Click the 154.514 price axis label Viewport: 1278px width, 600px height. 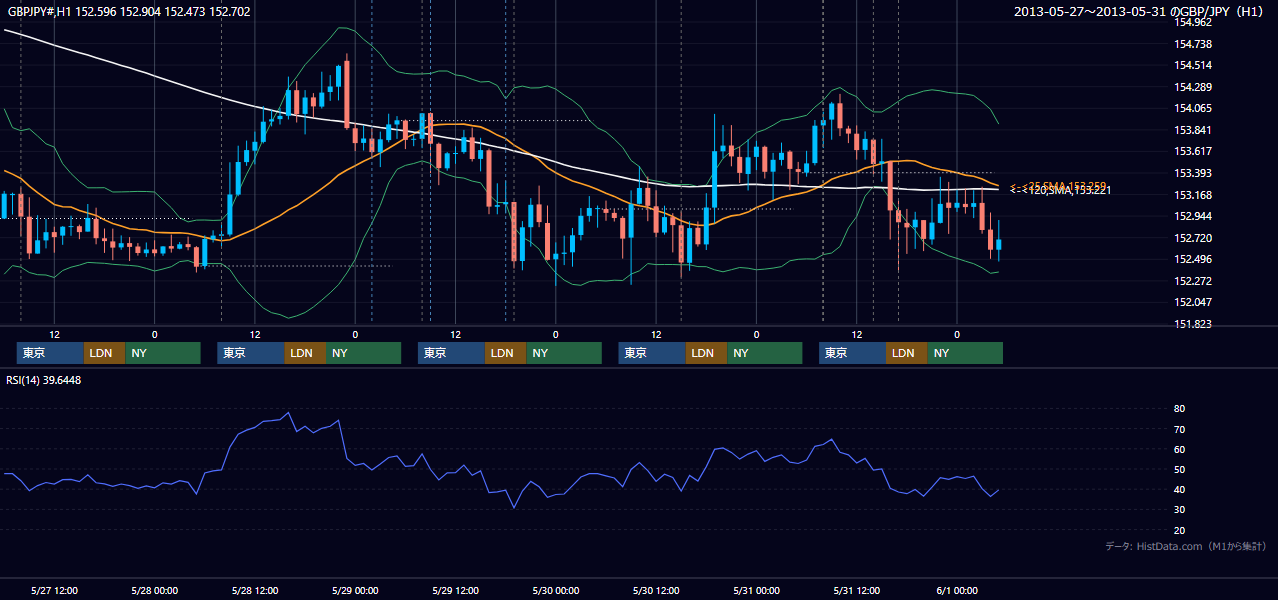pos(1193,65)
